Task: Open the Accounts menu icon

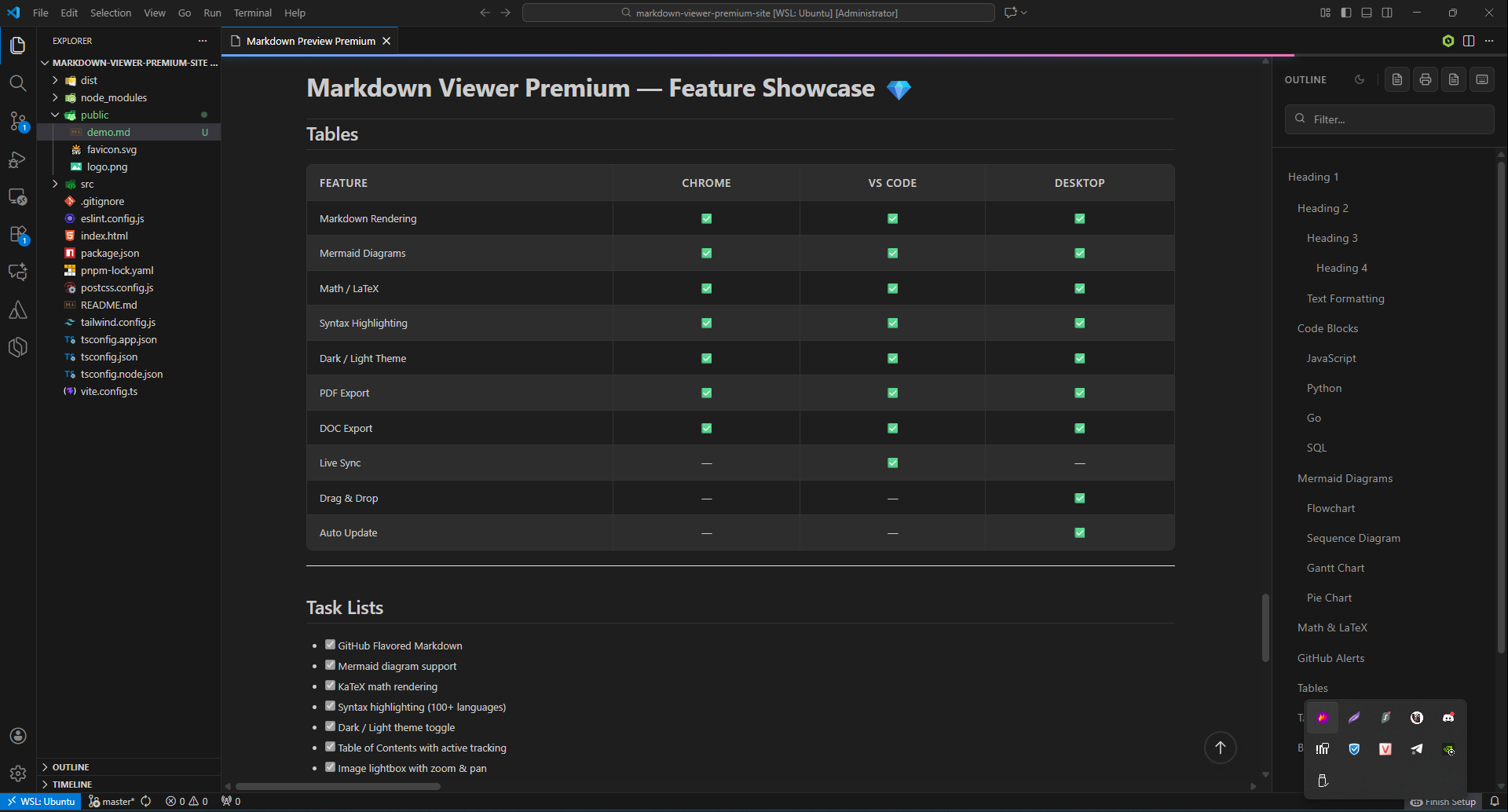Action: [18, 736]
